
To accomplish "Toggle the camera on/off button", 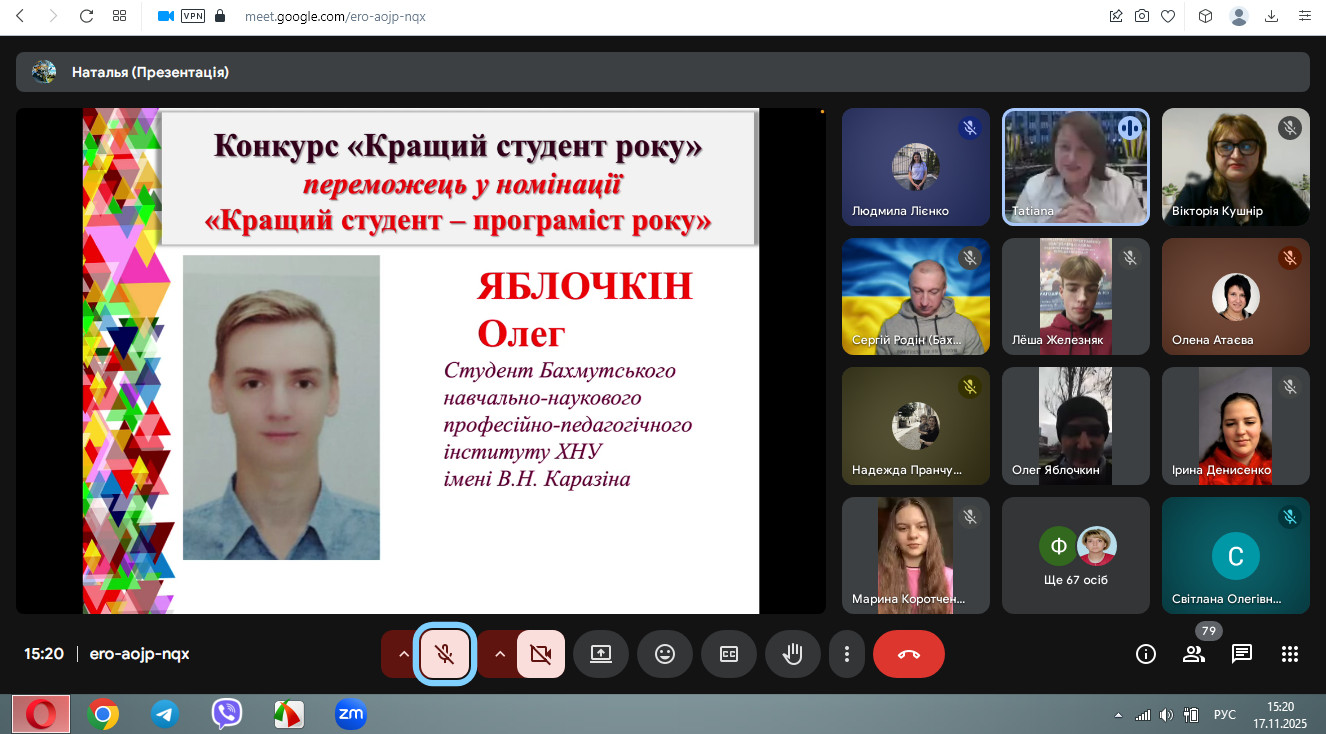I will [x=541, y=654].
